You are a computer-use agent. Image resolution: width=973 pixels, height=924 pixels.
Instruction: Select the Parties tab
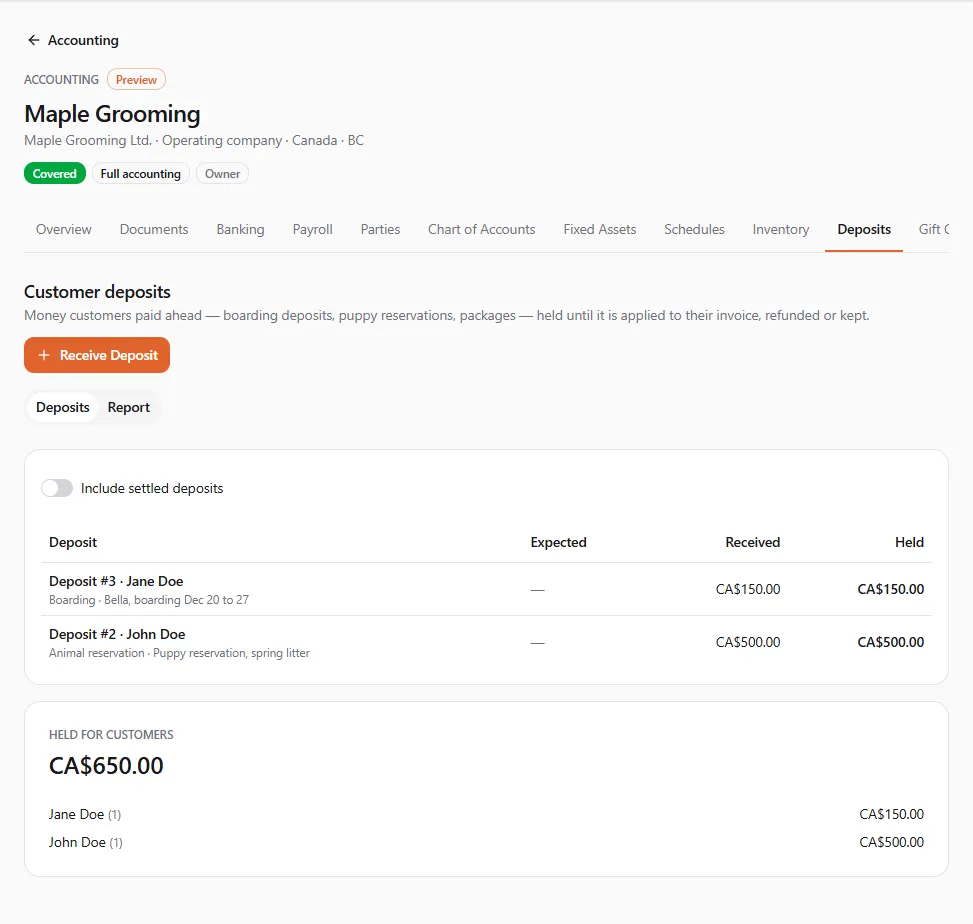click(380, 230)
